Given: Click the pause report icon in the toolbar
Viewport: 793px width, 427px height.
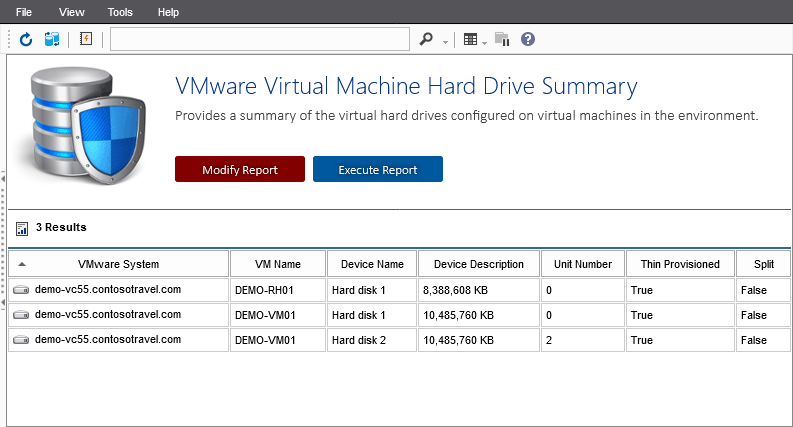Looking at the screenshot, I should [x=502, y=39].
